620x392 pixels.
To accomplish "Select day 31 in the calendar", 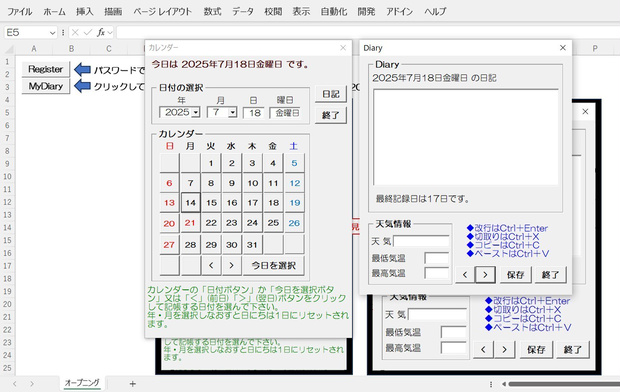I will pos(252,244).
